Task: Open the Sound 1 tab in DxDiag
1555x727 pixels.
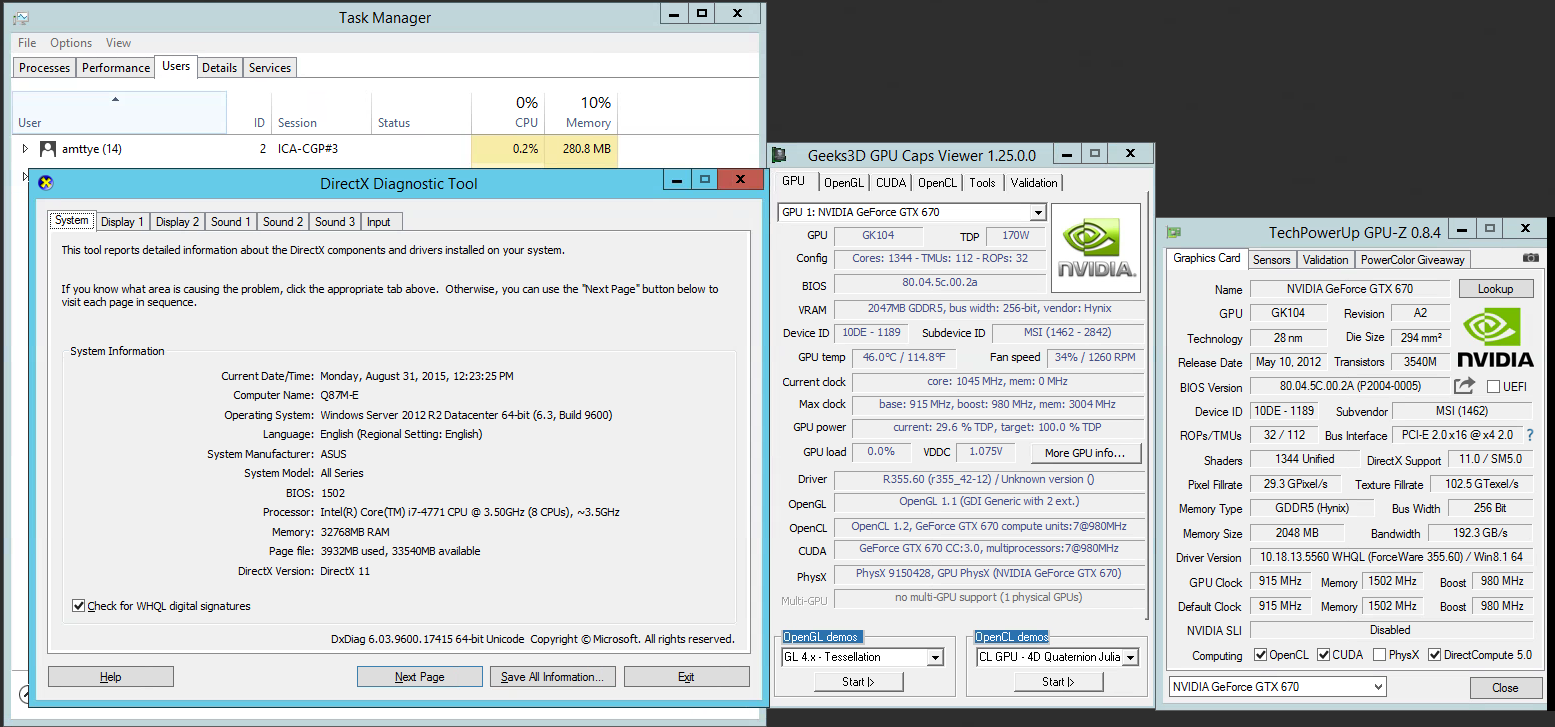Action: point(232,222)
